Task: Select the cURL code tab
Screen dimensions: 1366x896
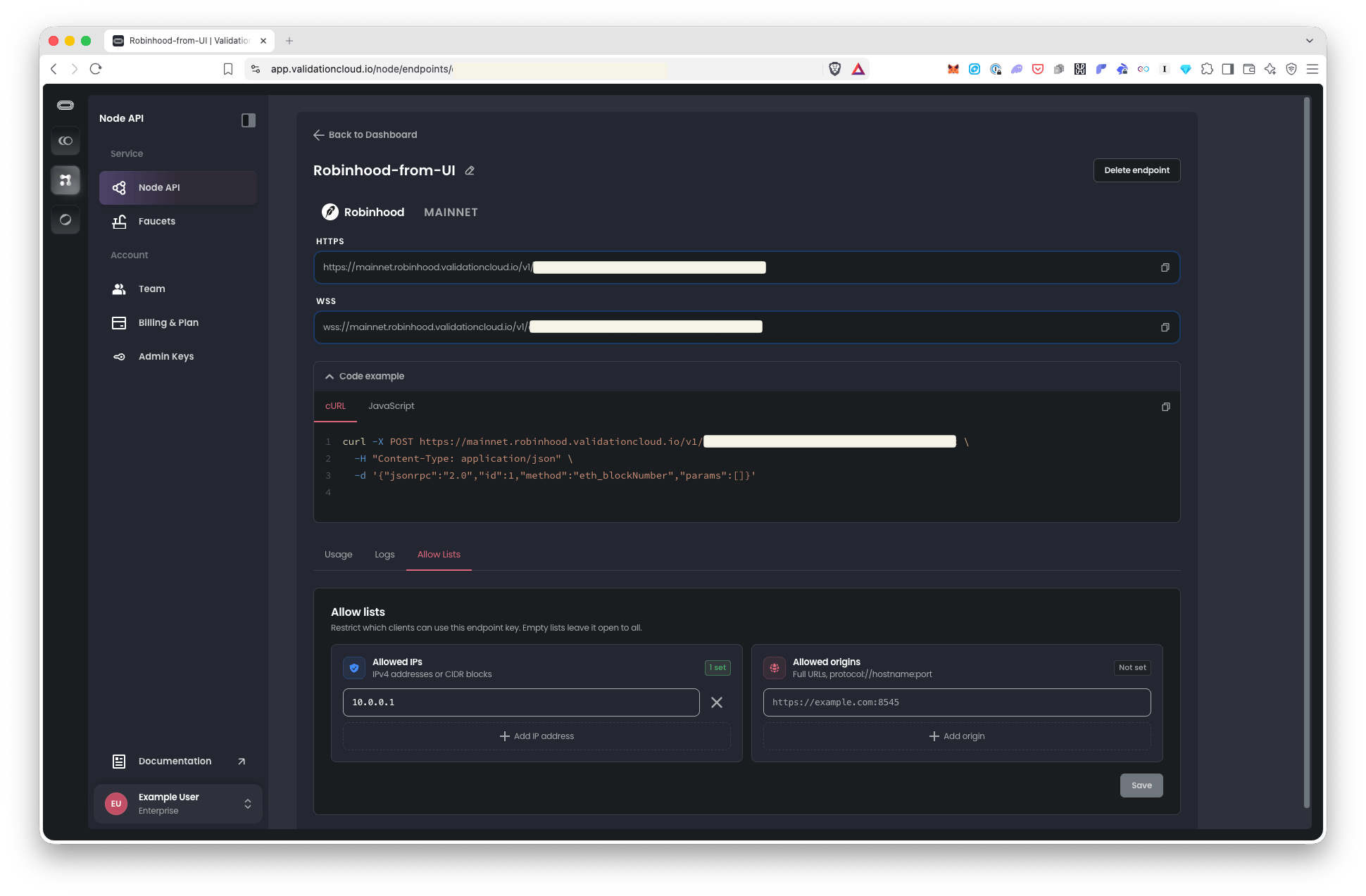Action: tap(335, 406)
